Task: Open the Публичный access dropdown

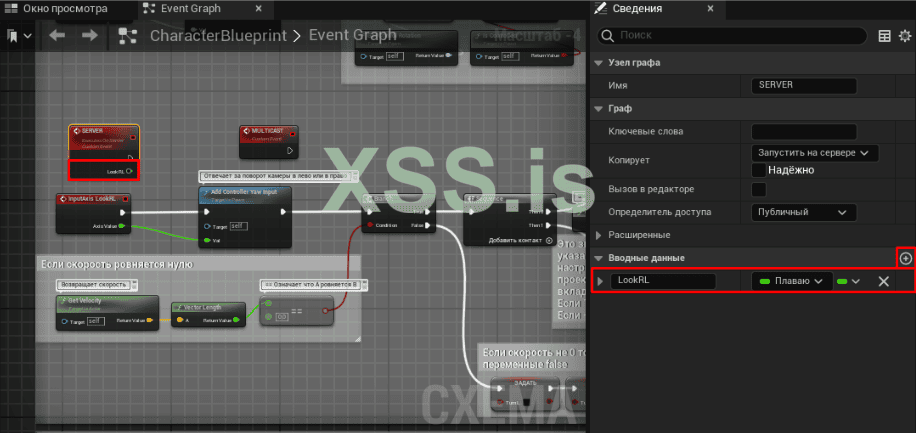Action: [804, 212]
